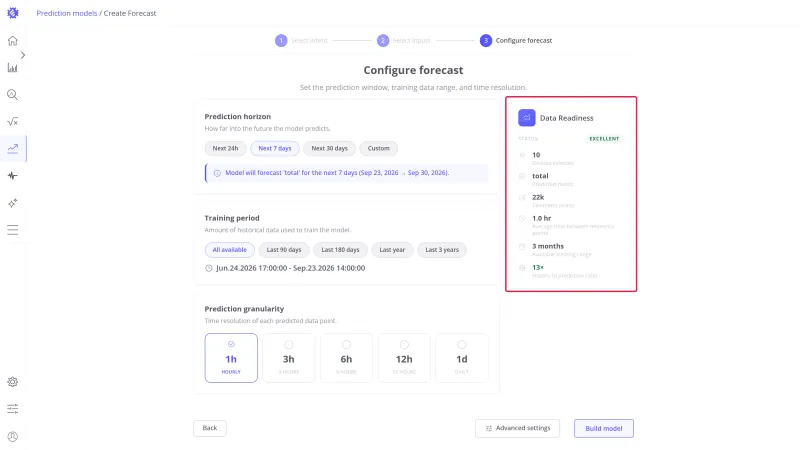Viewport: 800px width, 450px height.
Task: Click the 'total' predicted metric value
Action: click(x=540, y=176)
